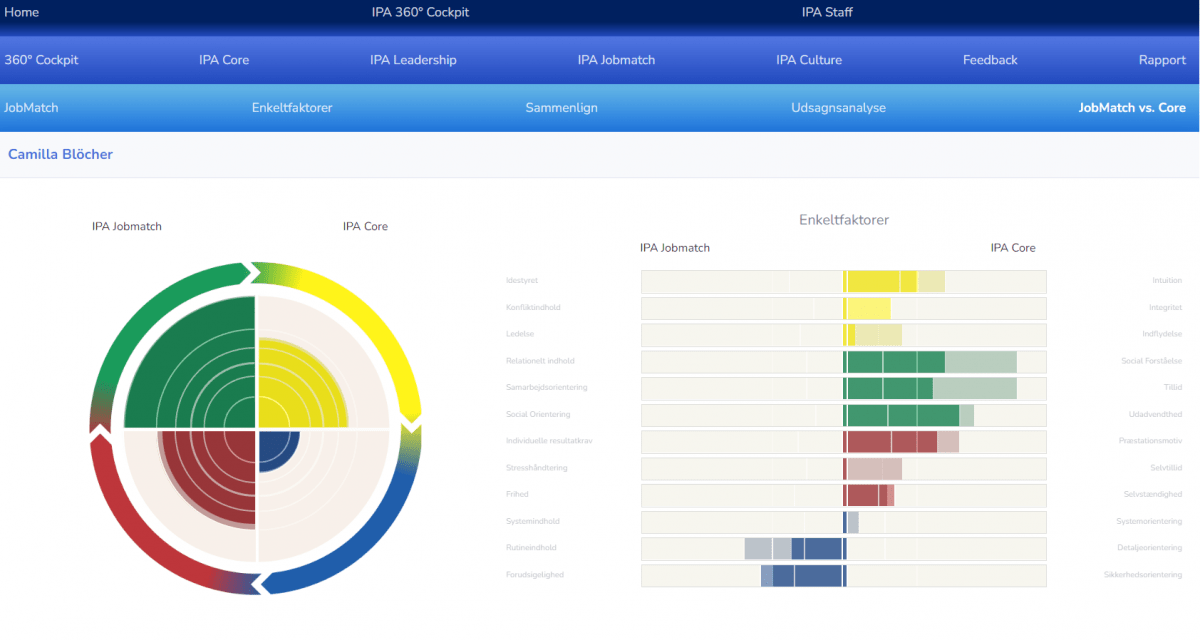Switch to the IPA Core tab
1200x640 pixels.
point(224,60)
